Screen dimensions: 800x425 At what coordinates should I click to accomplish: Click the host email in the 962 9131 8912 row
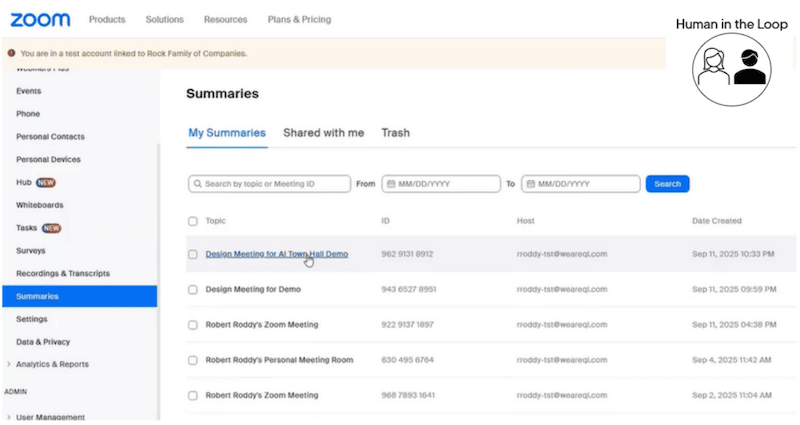(562, 254)
